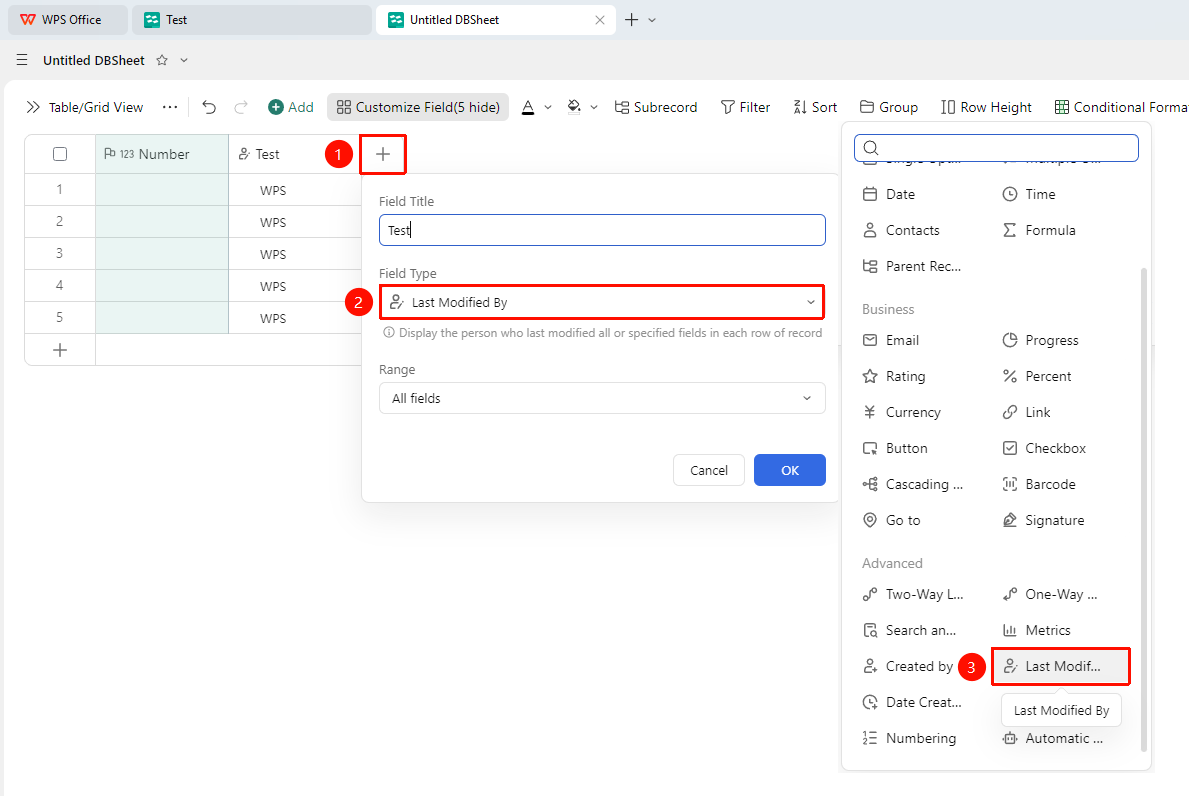The height and width of the screenshot is (796, 1189).
Task: Click the plus icon to add field
Action: coord(383,154)
